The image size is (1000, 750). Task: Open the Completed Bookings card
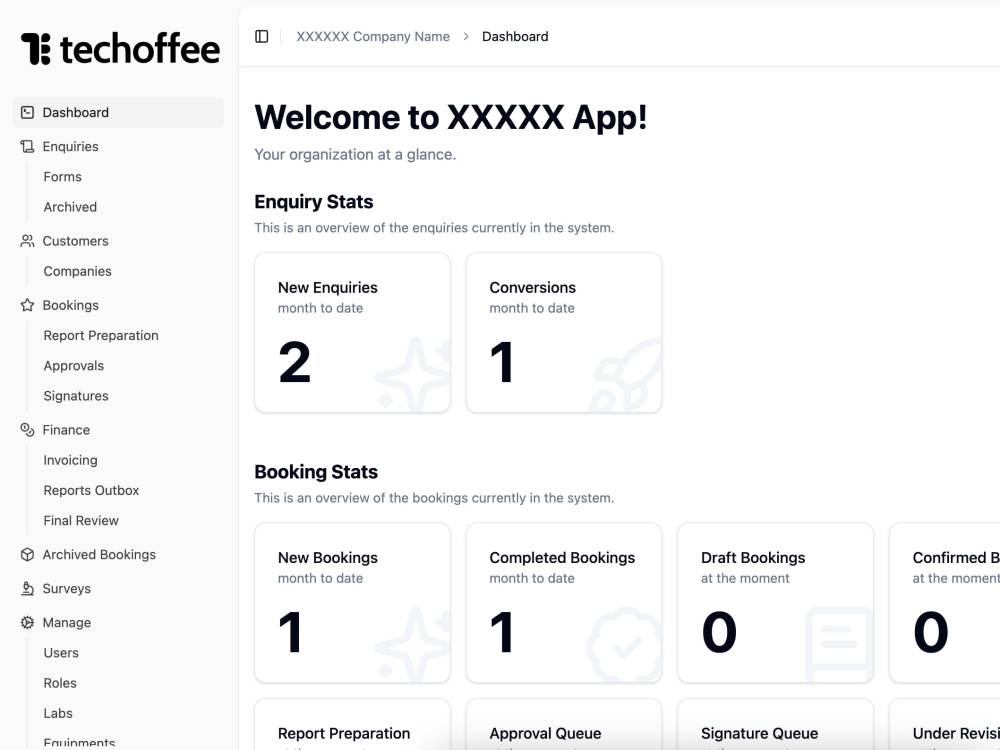point(564,603)
